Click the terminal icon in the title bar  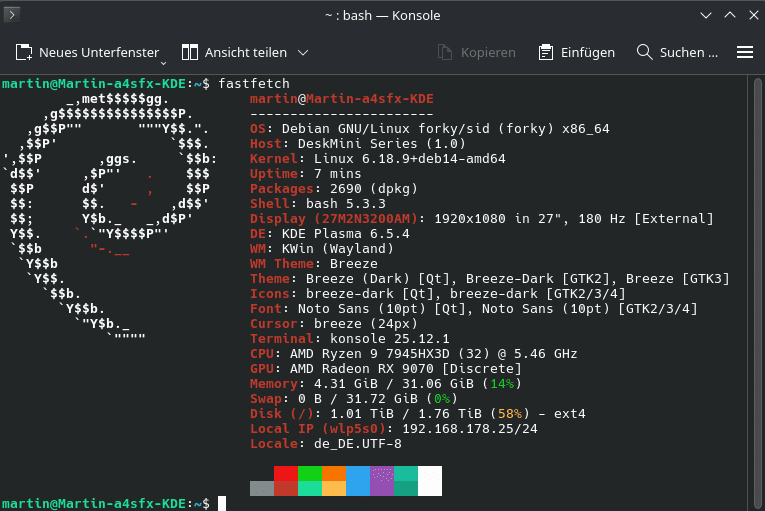[x=12, y=15]
